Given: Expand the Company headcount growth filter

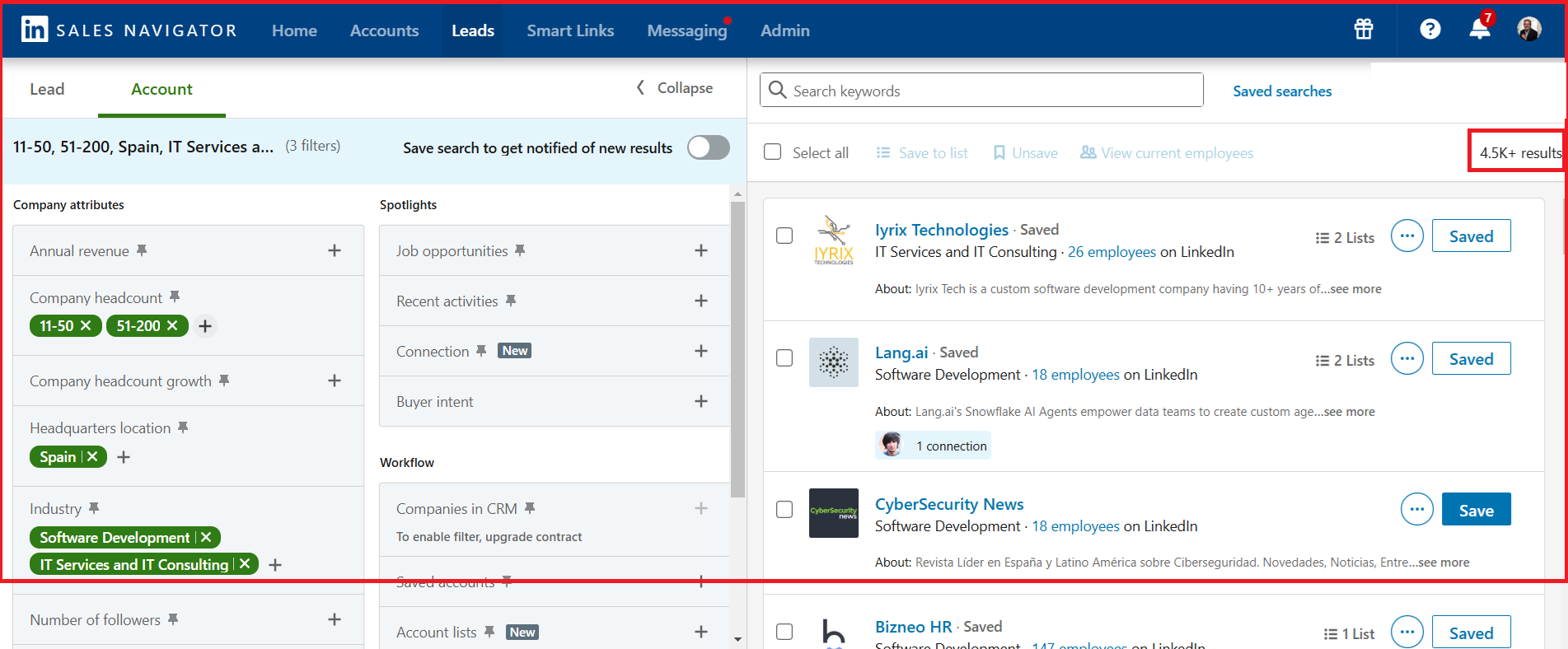Looking at the screenshot, I should [x=335, y=381].
